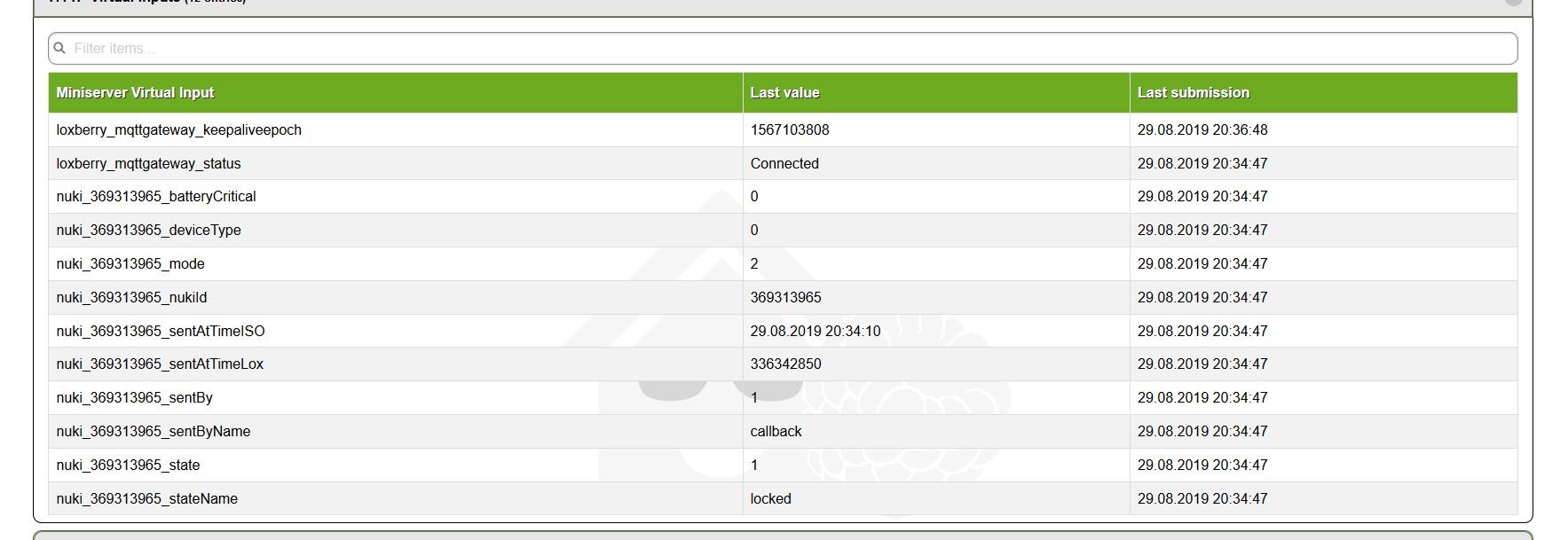Sort by Miniserver Virtual Input column header
Image resolution: width=1568 pixels, height=540 pixels.
(x=135, y=92)
